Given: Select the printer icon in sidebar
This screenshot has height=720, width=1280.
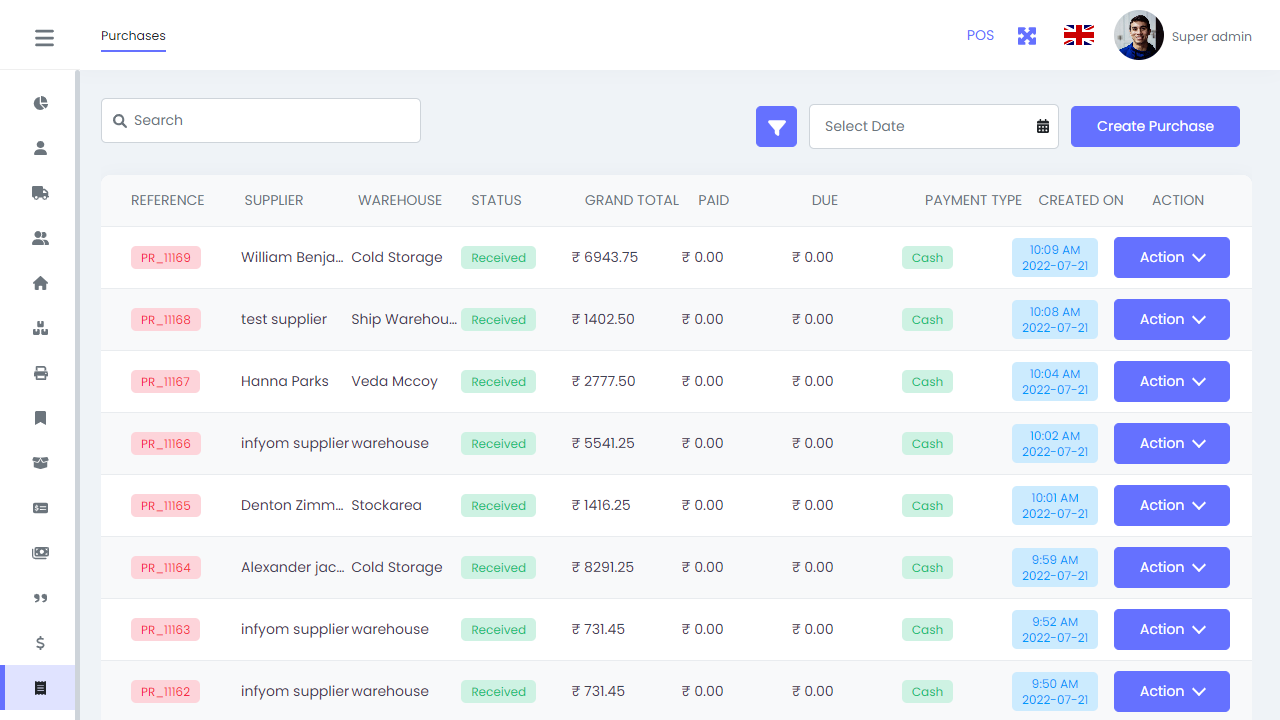Looking at the screenshot, I should (x=40, y=372).
